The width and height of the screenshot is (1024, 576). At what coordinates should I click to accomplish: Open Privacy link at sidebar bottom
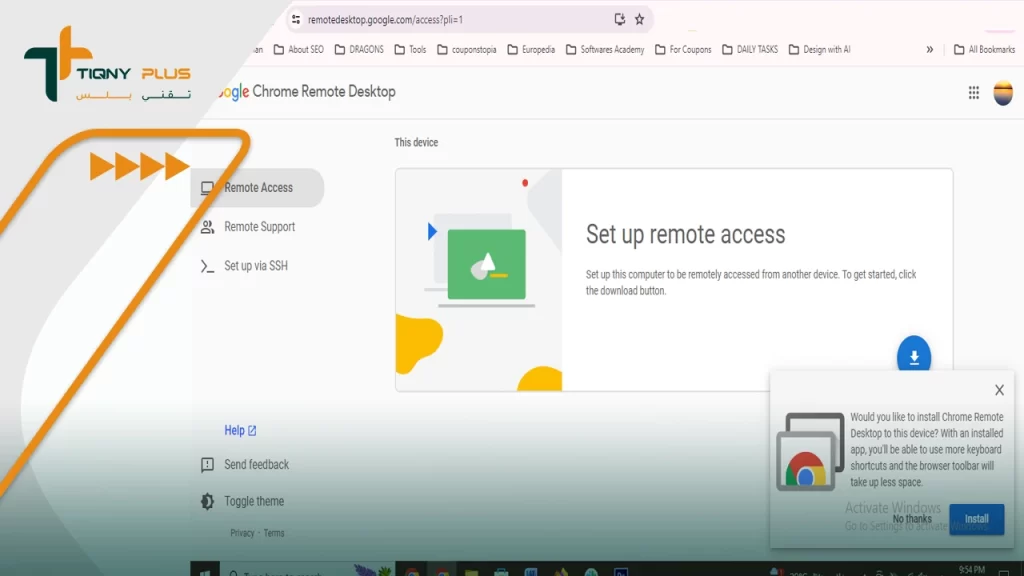(242, 533)
